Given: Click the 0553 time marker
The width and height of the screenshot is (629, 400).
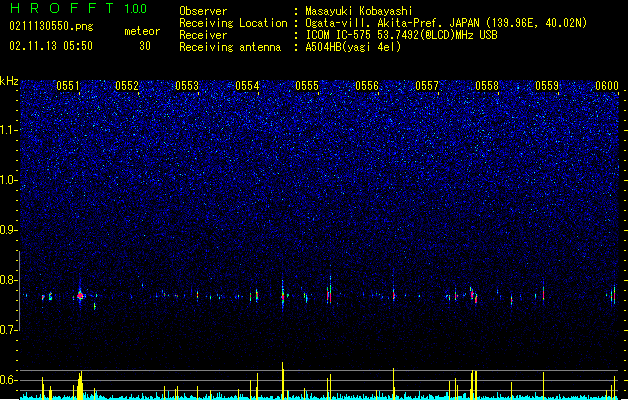Looking at the screenshot, I should (187, 86).
